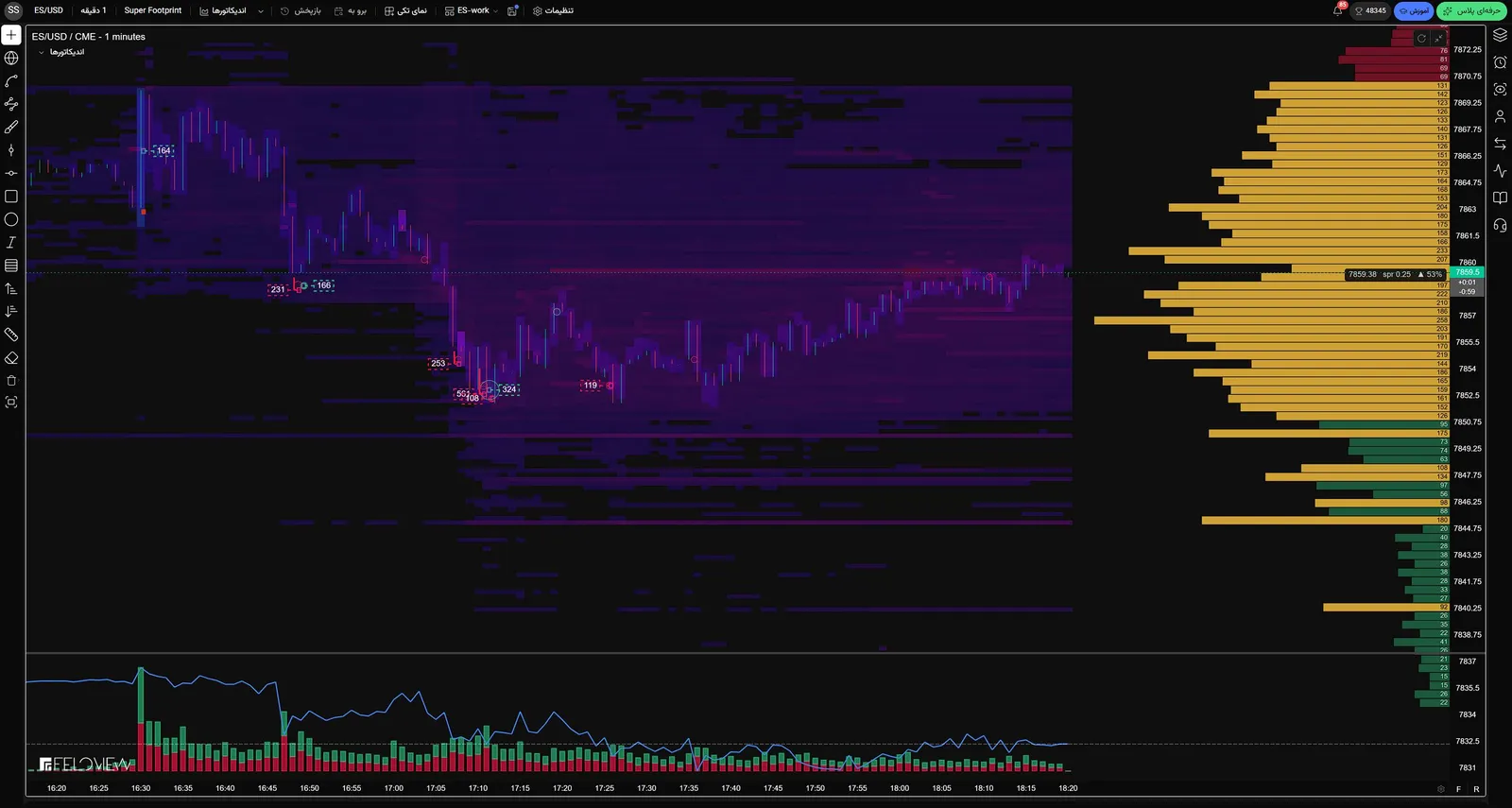This screenshot has width=1512, height=808.
Task: Open the swap arrows trade icon
Action: click(1500, 144)
